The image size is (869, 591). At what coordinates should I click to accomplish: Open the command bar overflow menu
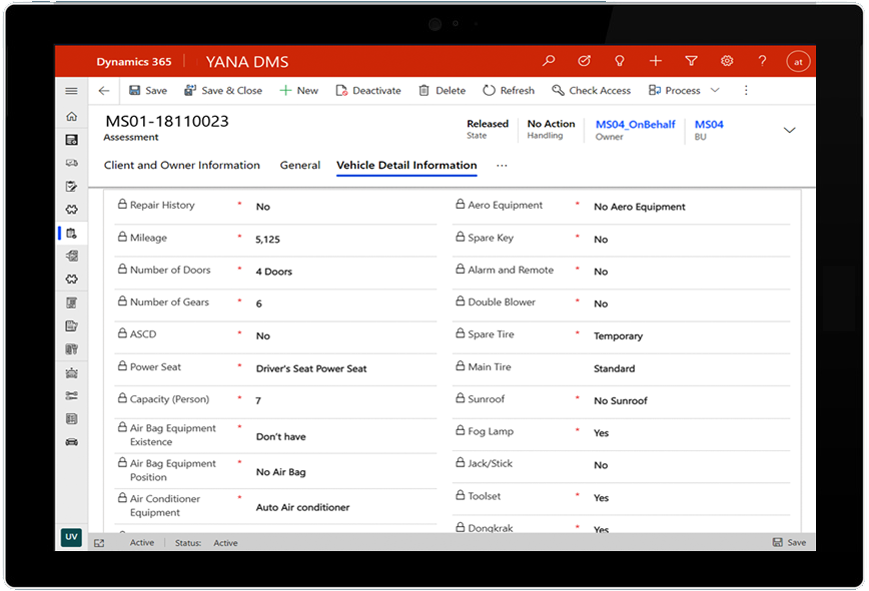pos(746,90)
